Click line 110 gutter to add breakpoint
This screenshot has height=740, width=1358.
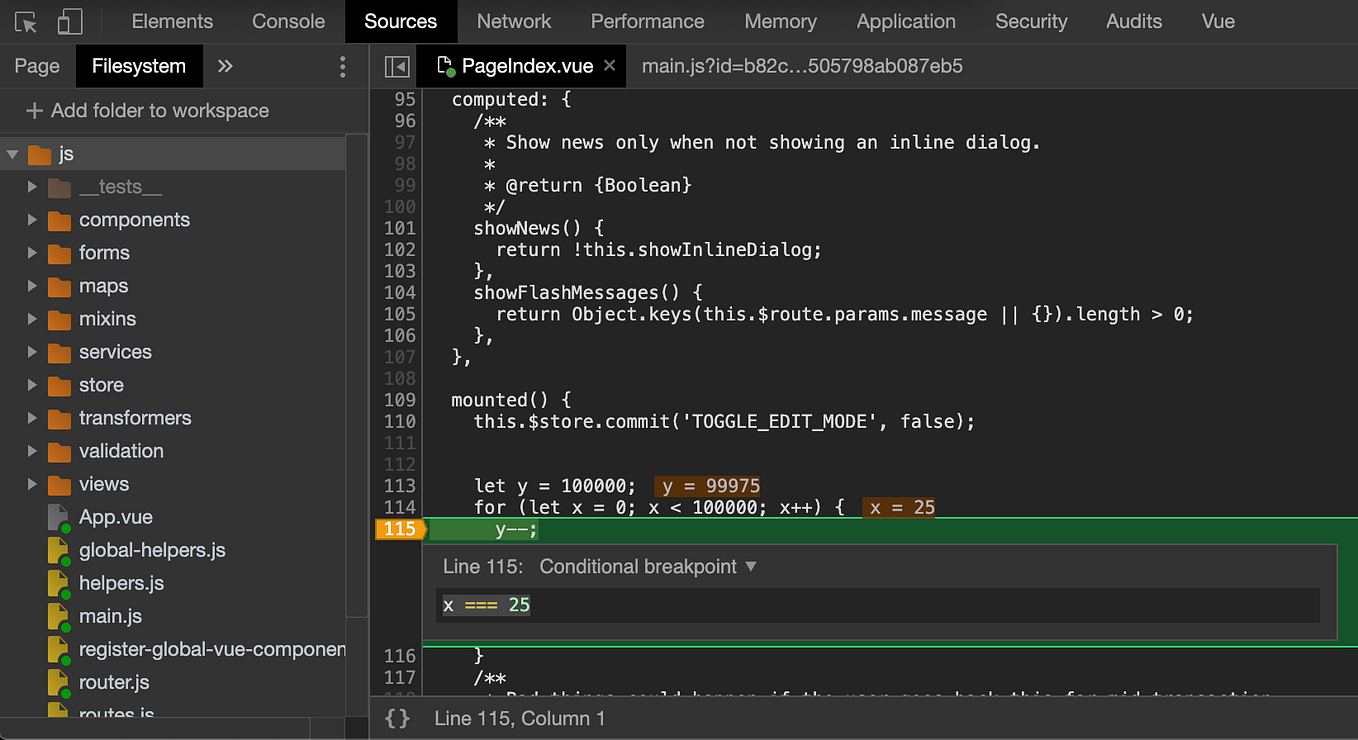(x=399, y=421)
